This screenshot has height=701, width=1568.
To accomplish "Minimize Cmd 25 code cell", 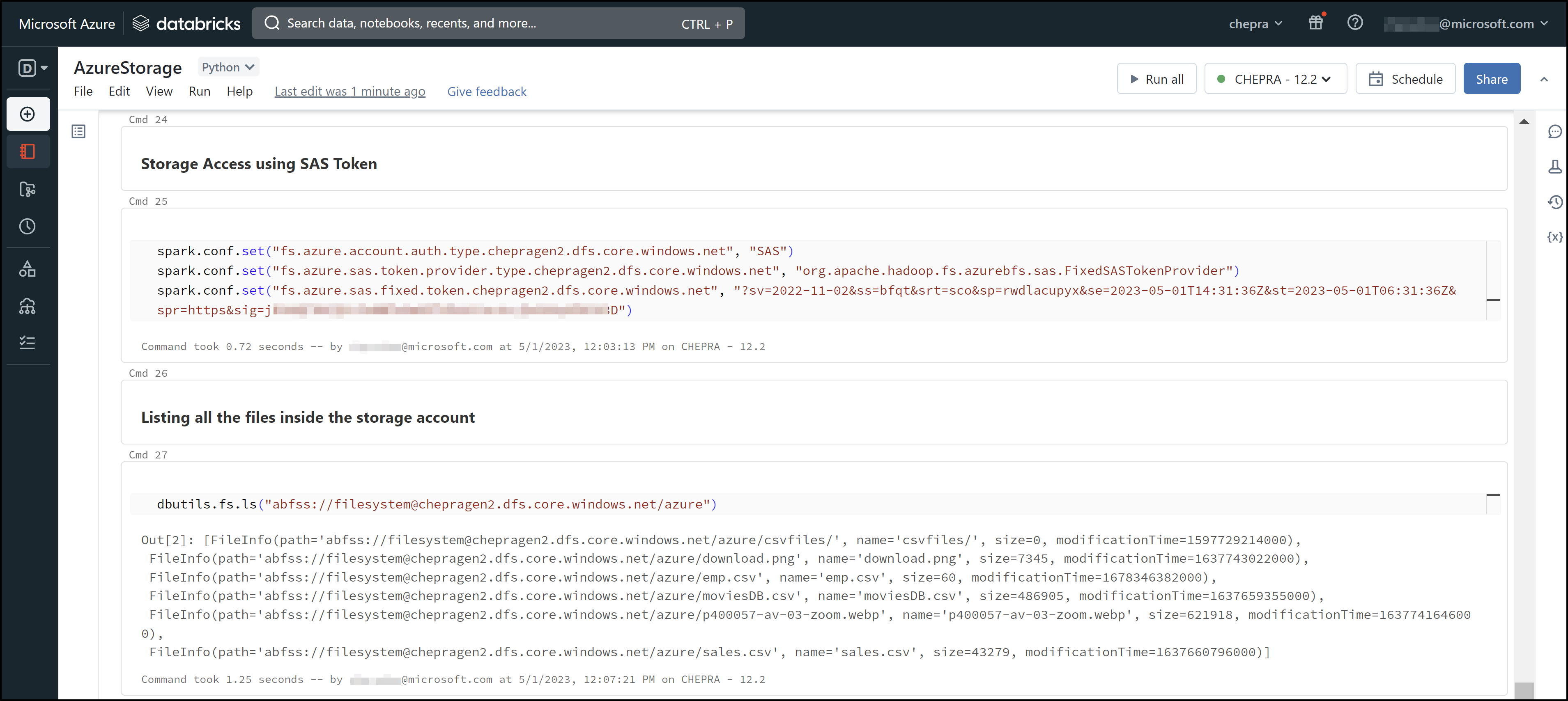I will coord(1492,300).
